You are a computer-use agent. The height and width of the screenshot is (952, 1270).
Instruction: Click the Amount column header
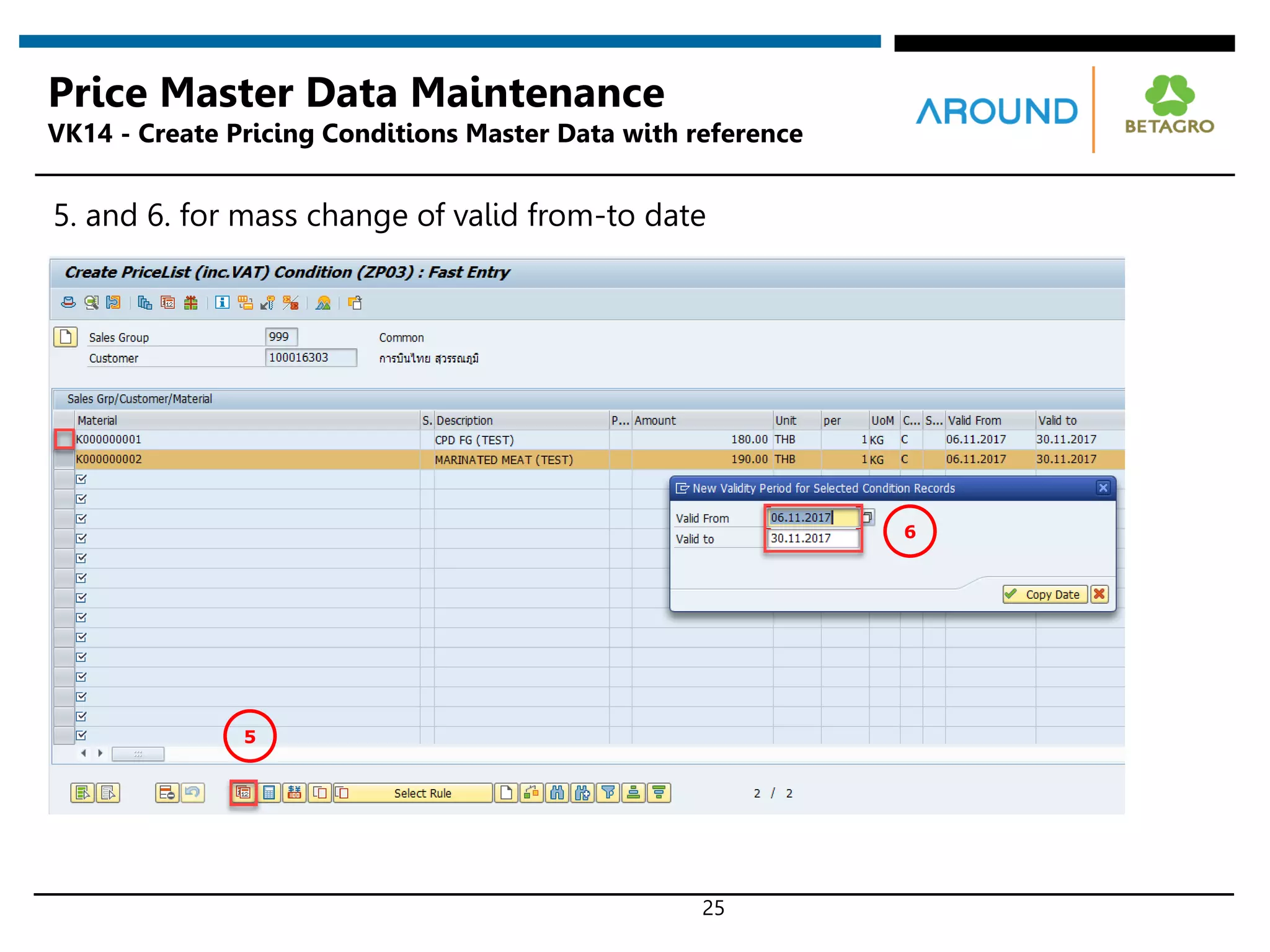(x=702, y=420)
